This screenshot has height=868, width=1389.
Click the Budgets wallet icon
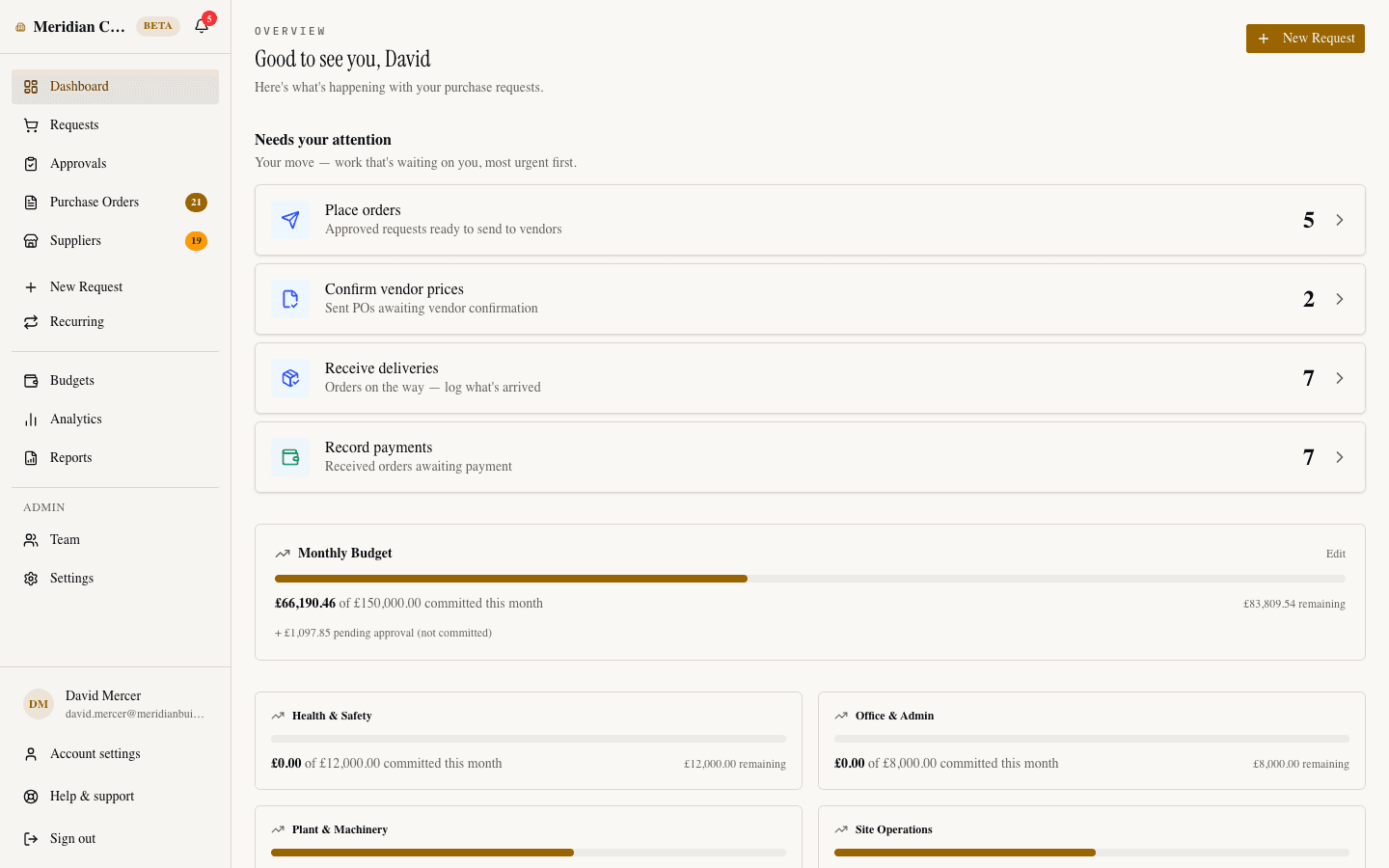(x=31, y=381)
